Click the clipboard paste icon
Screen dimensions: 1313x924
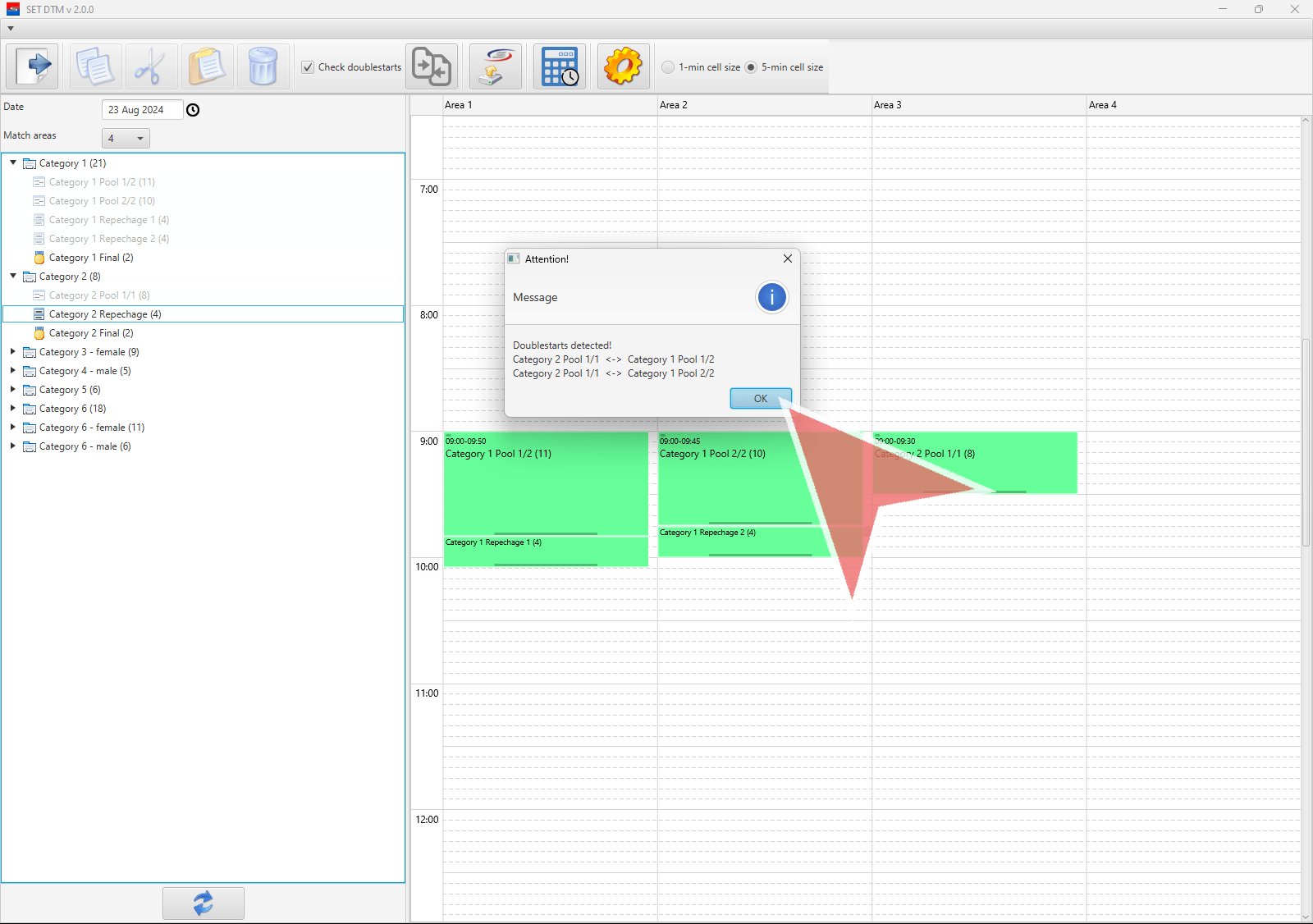[x=207, y=66]
